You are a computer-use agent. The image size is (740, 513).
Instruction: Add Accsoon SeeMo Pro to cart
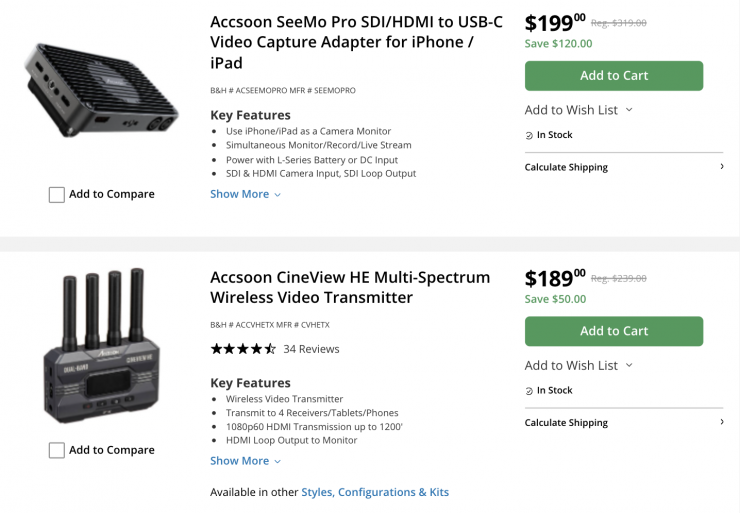click(613, 76)
